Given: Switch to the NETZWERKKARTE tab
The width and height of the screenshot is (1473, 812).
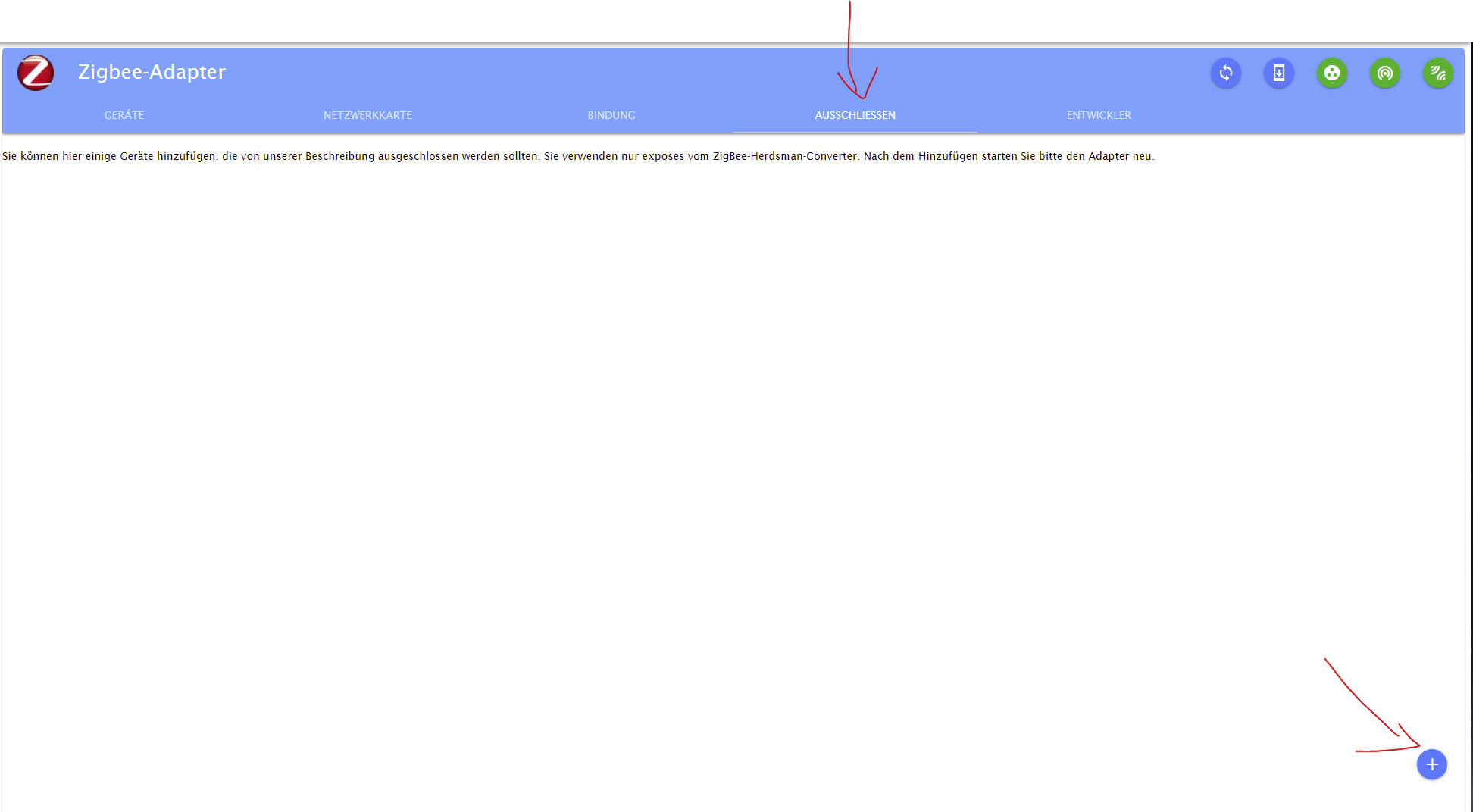Looking at the screenshot, I should (367, 115).
